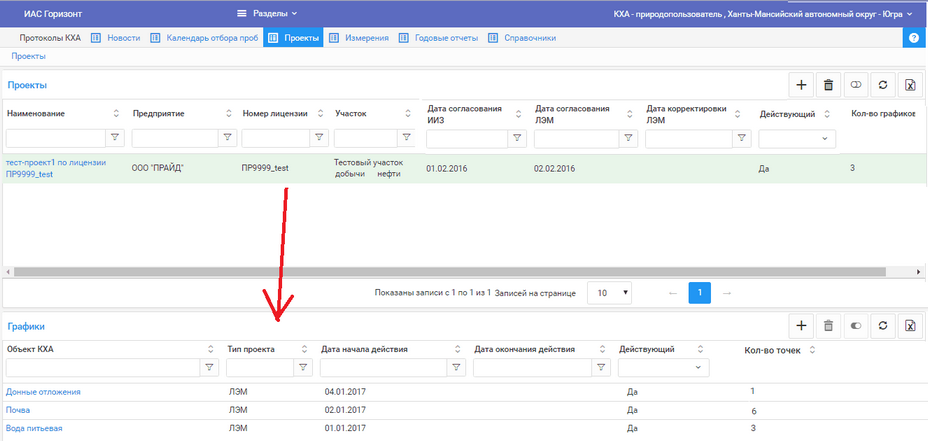The height and width of the screenshot is (441, 928).
Task: Open the Донные отложения link
Action: tap(43, 392)
